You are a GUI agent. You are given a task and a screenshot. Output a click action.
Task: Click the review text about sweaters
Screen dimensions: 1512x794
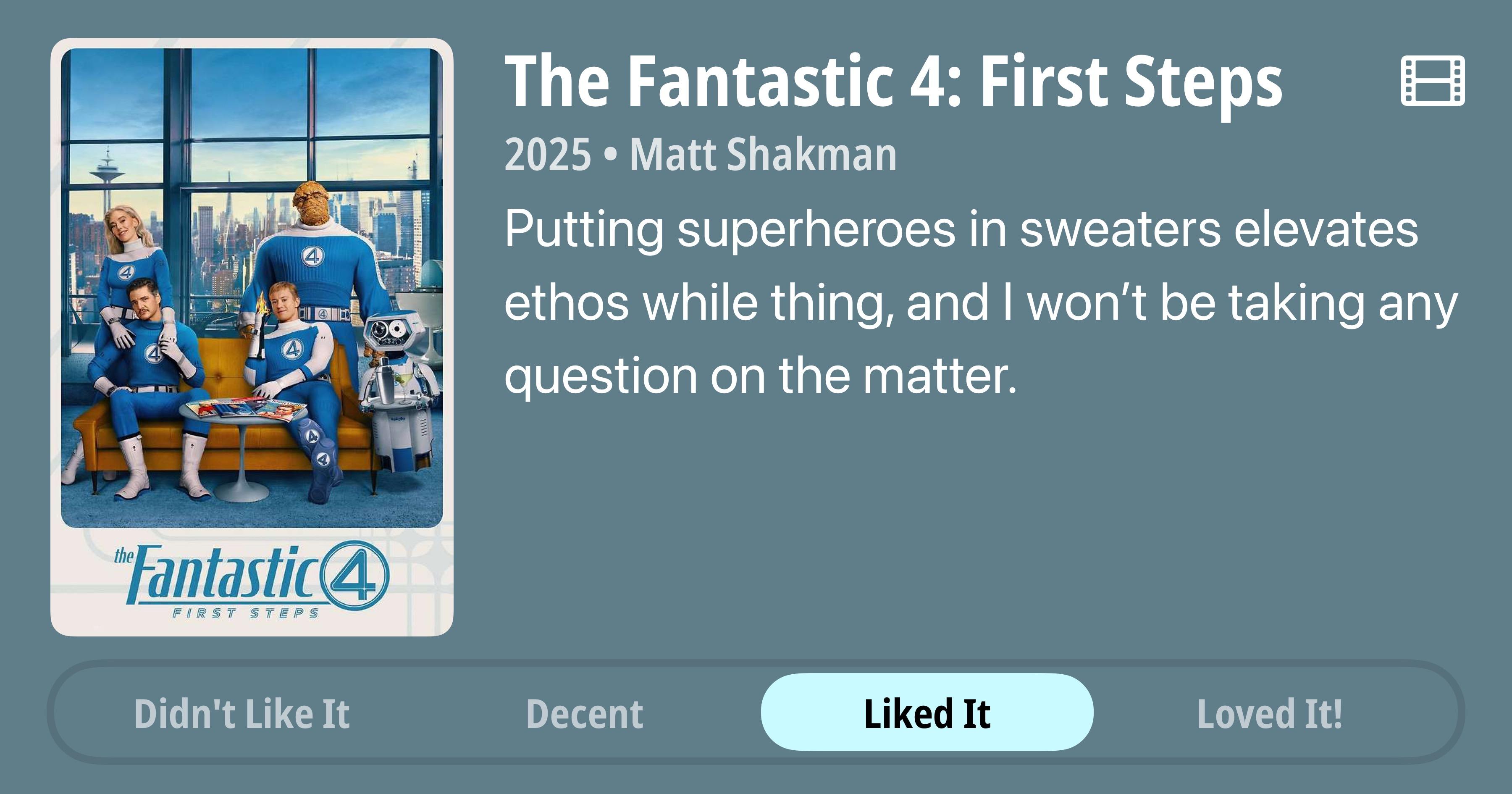point(974,302)
